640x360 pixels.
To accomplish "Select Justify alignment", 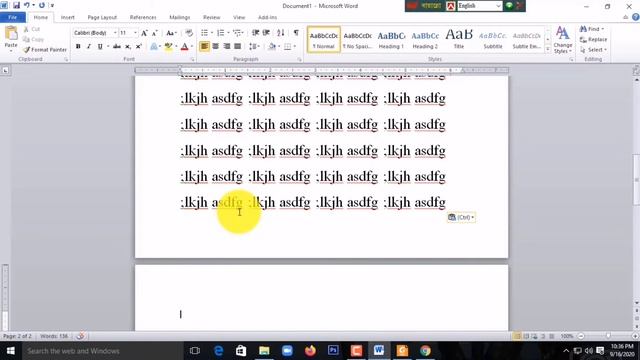I will point(238,47).
